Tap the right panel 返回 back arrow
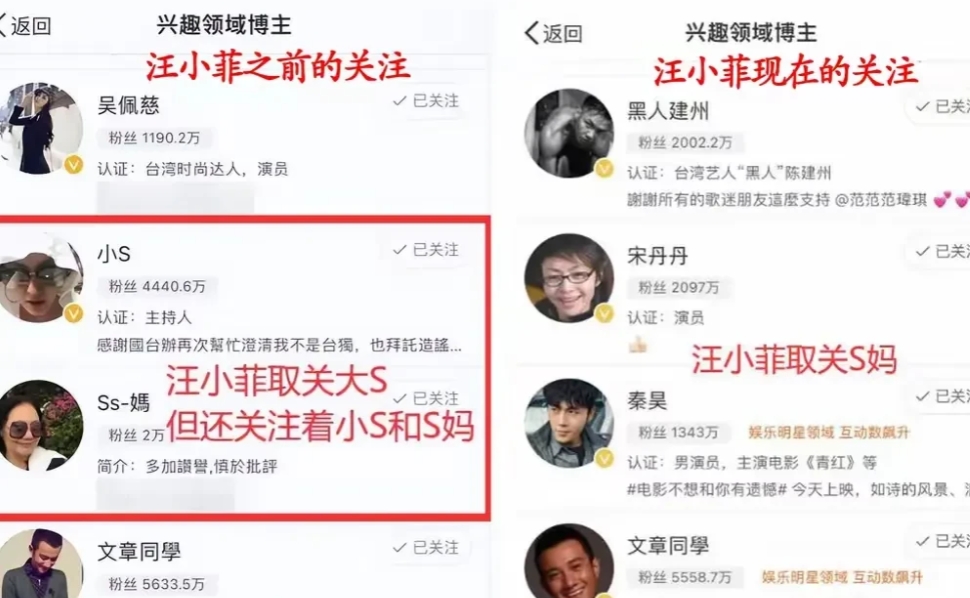This screenshot has height=598, width=970. point(531,33)
